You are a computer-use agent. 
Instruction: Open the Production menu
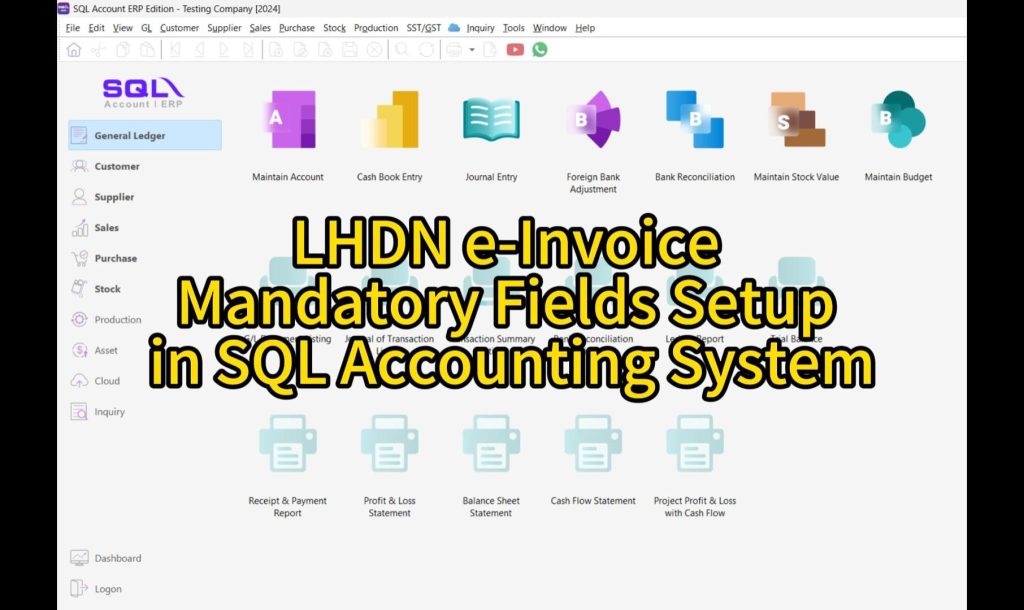[376, 28]
